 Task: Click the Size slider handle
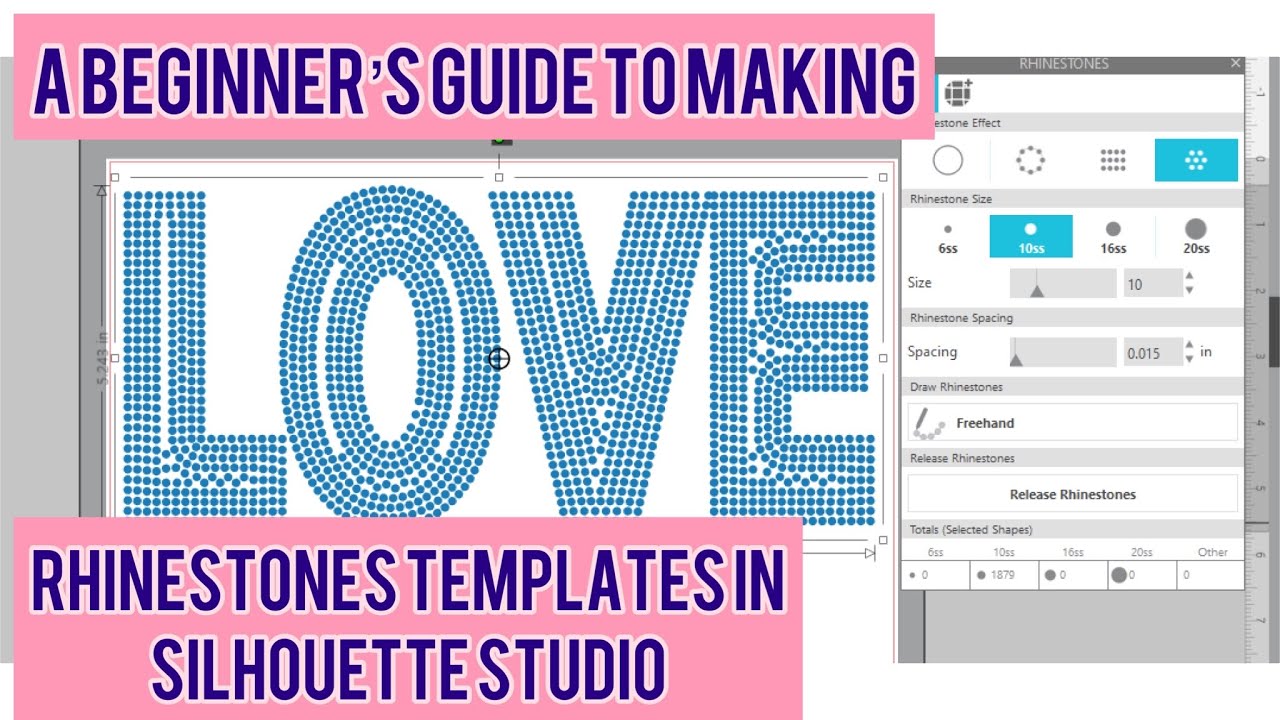pos(1037,289)
